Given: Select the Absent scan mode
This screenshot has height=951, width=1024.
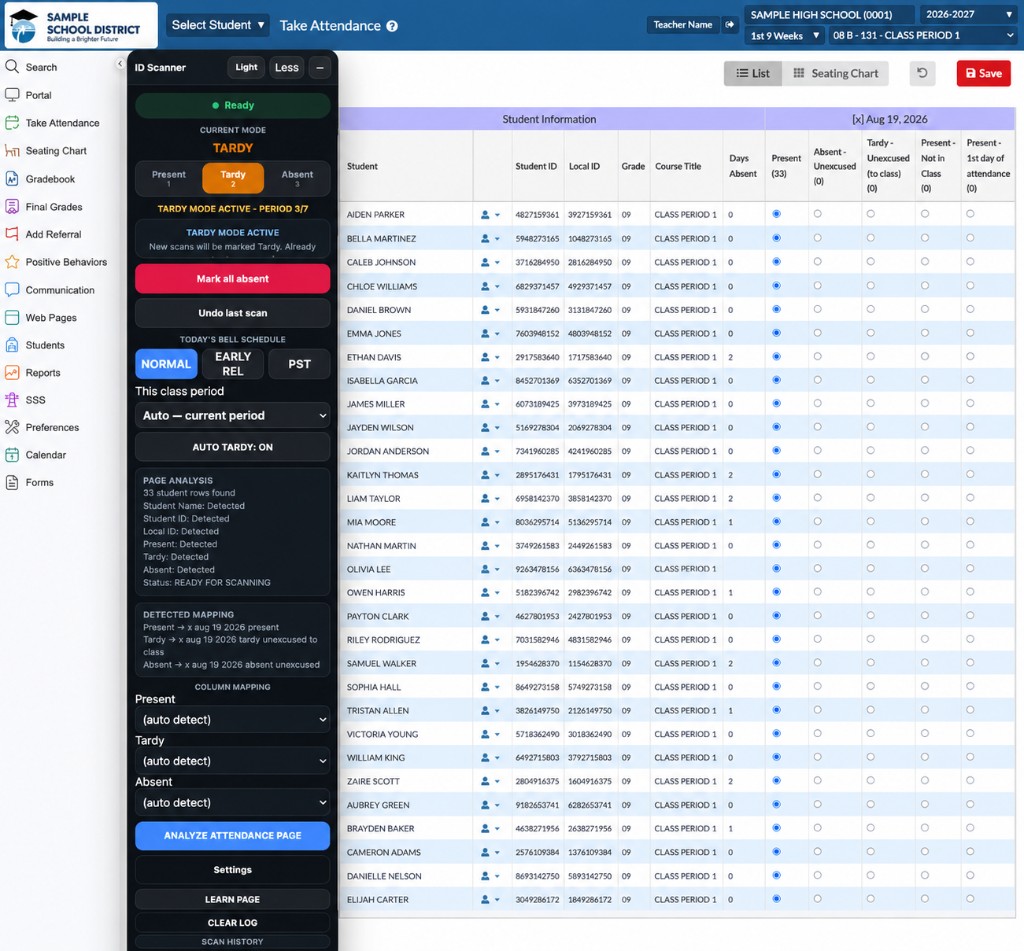Looking at the screenshot, I should point(297,178).
